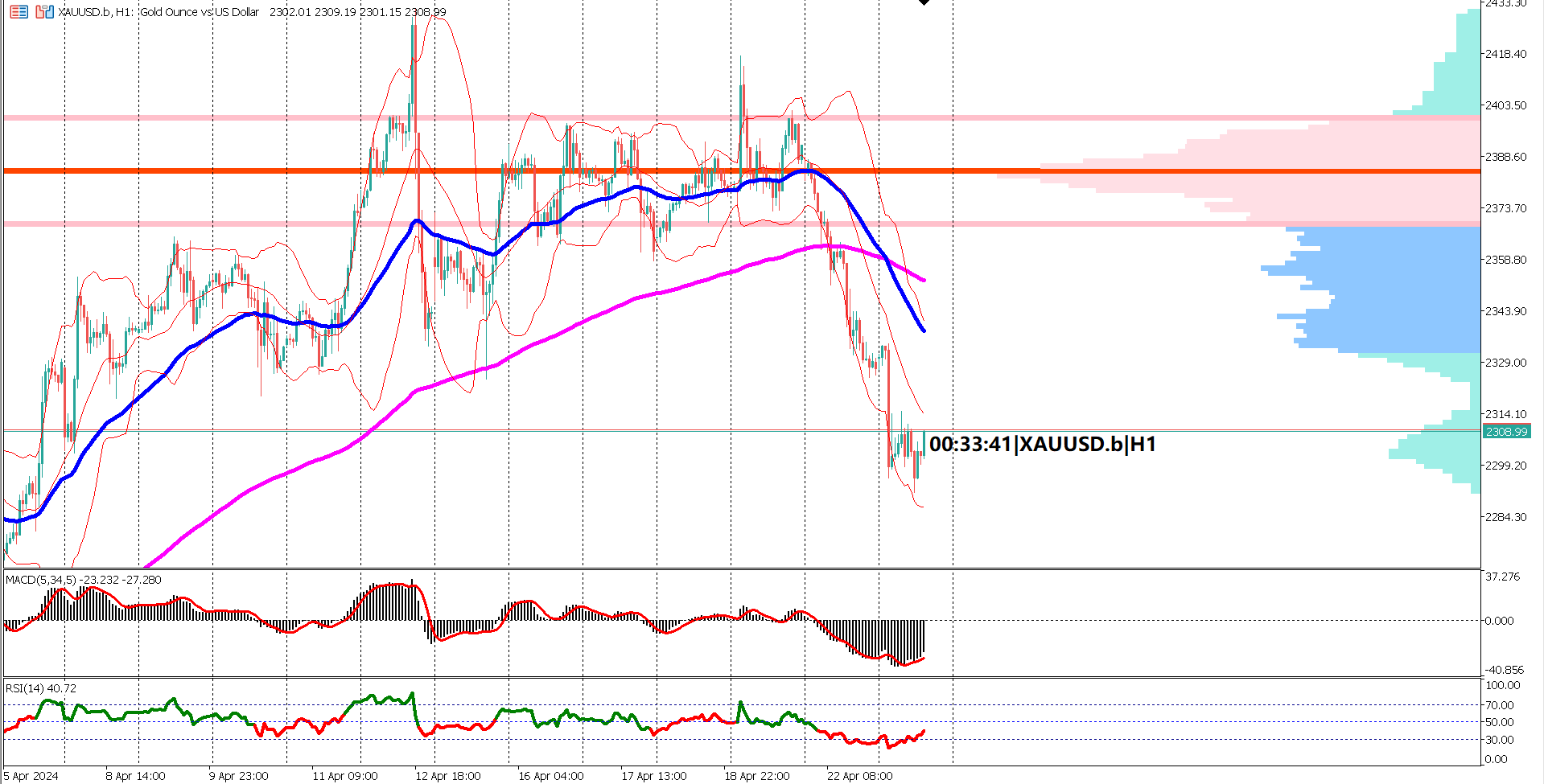Click the MACD 0.000 scale label
This screenshot has height=784, width=1544.
click(x=1499, y=621)
